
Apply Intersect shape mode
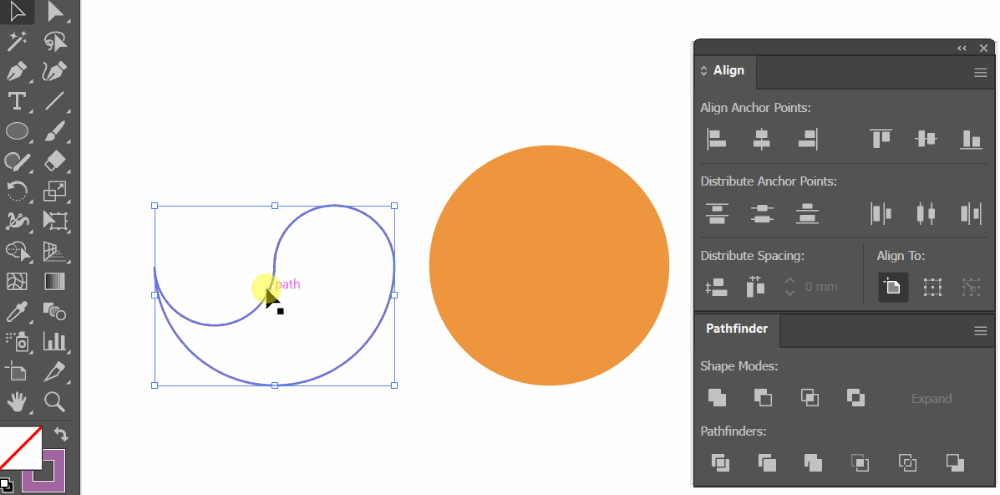pos(809,398)
